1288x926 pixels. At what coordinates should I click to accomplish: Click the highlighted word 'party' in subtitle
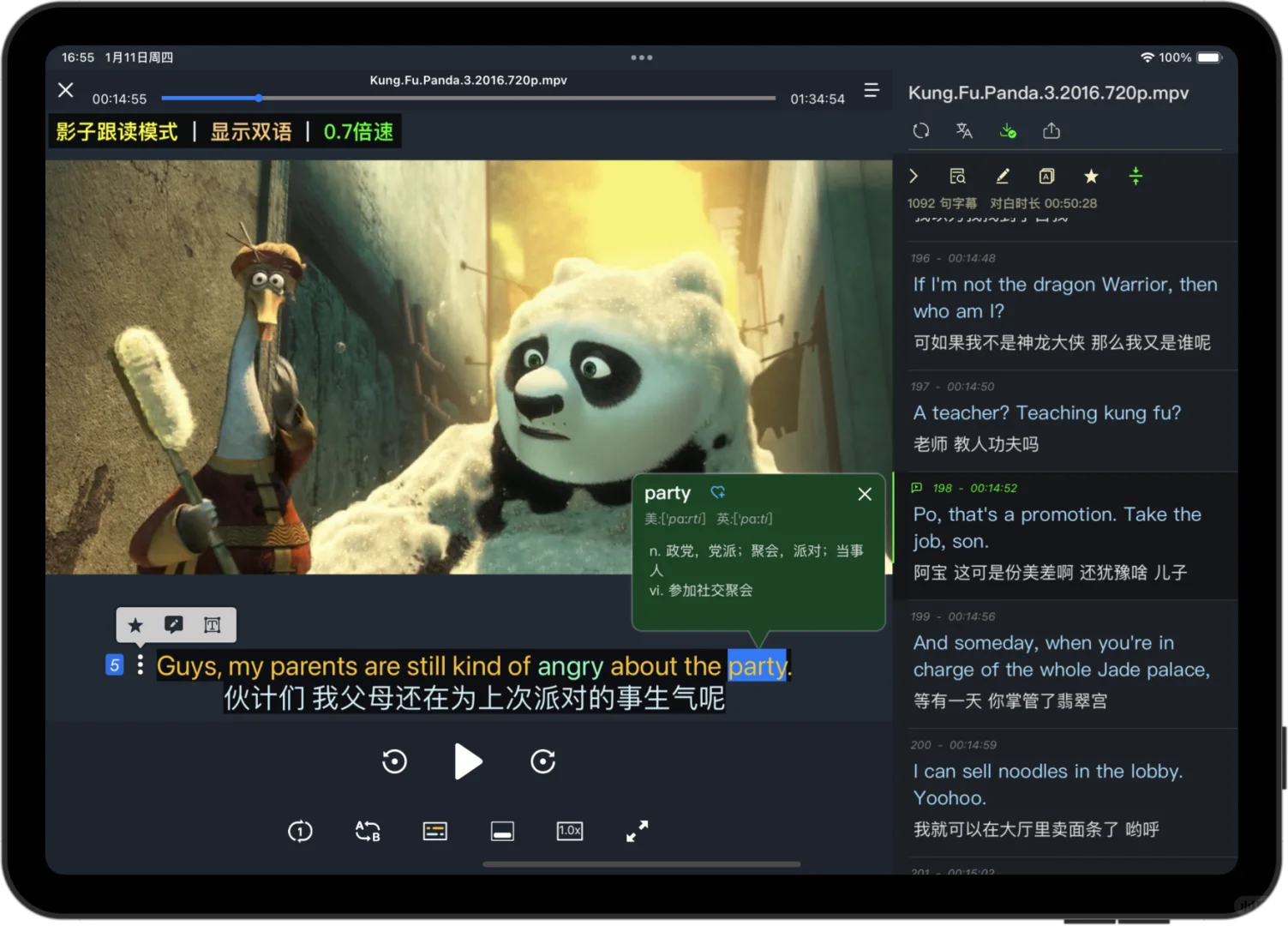(758, 666)
